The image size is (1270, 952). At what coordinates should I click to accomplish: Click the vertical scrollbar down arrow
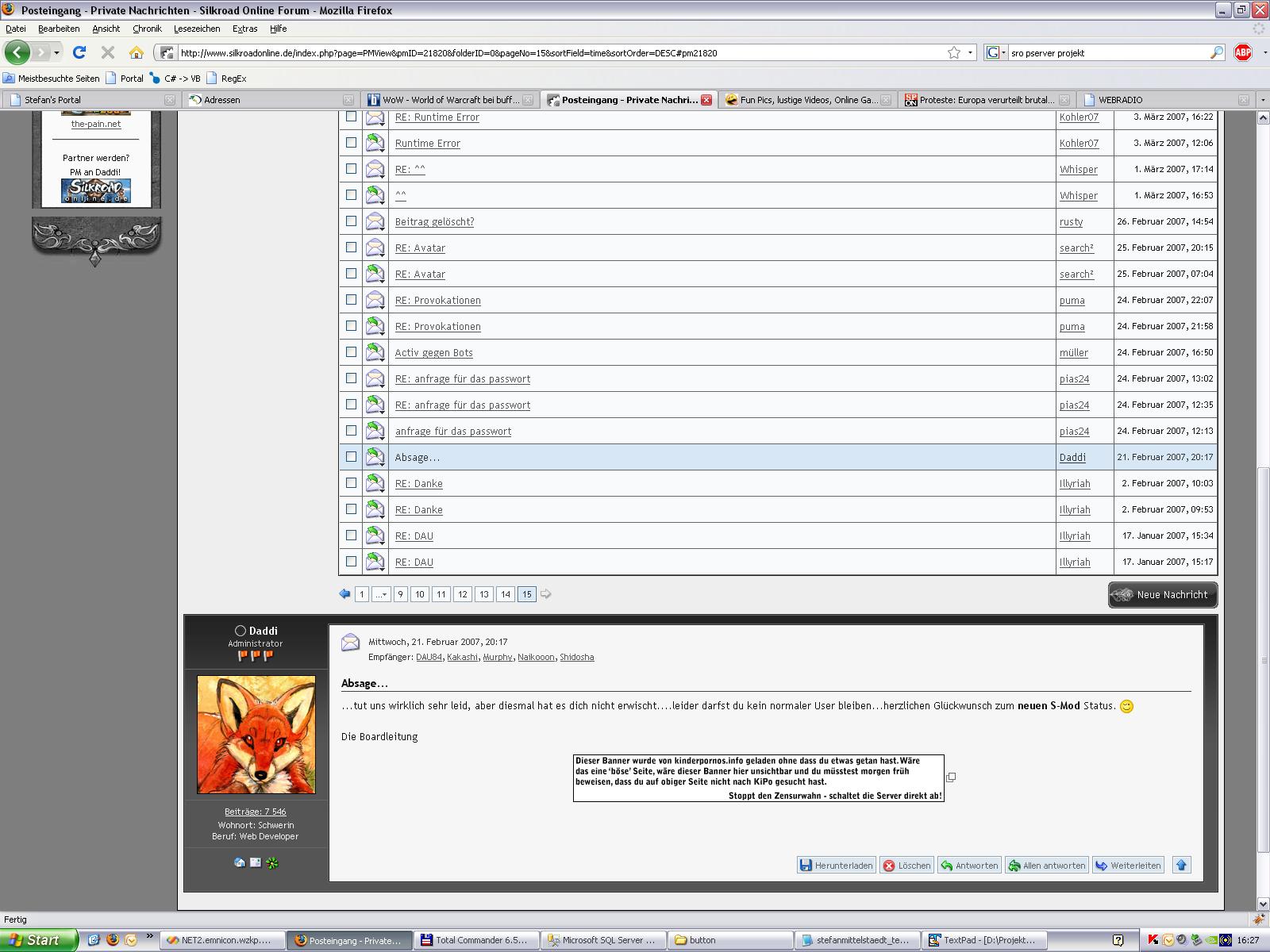[x=1263, y=904]
